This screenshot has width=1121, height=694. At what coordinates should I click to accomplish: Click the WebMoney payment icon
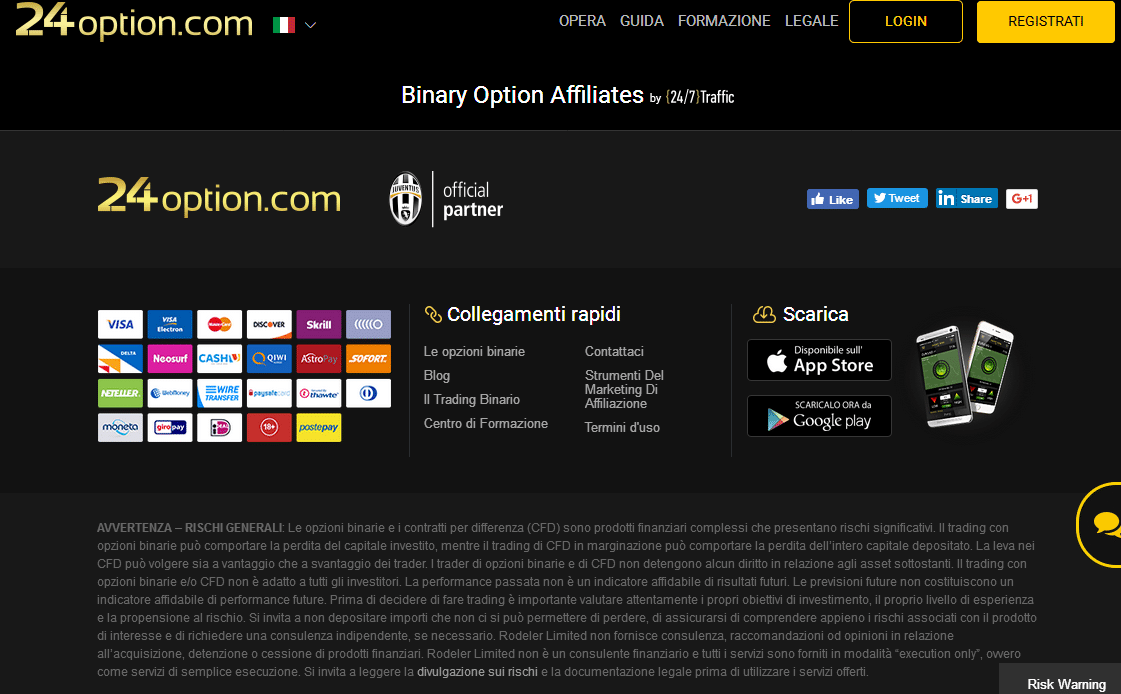click(170, 393)
